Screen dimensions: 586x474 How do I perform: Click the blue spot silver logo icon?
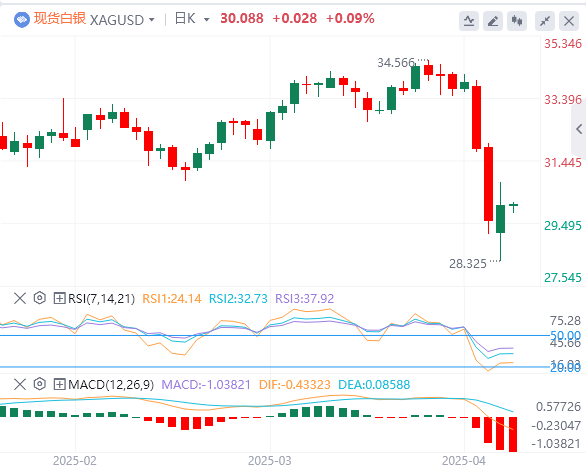pos(22,20)
